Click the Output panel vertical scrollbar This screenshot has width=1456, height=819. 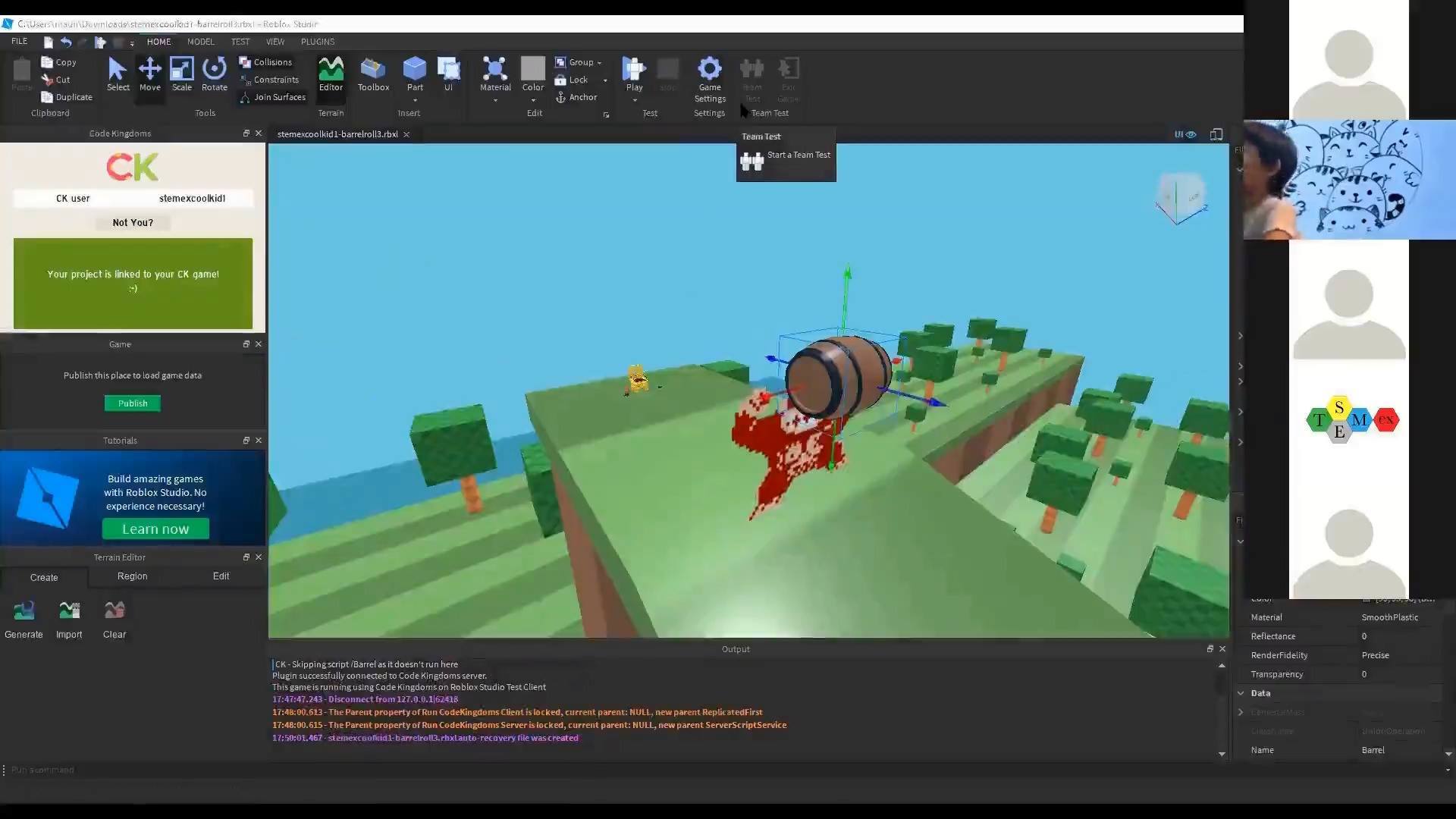tap(1222, 709)
